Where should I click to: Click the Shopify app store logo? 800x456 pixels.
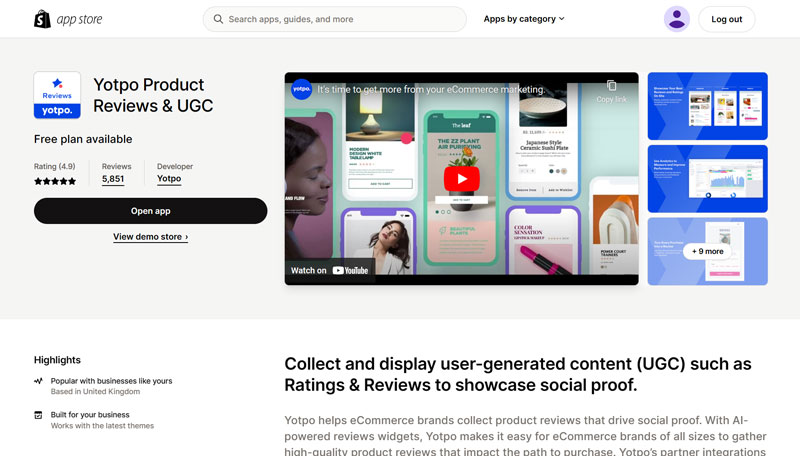[68, 19]
